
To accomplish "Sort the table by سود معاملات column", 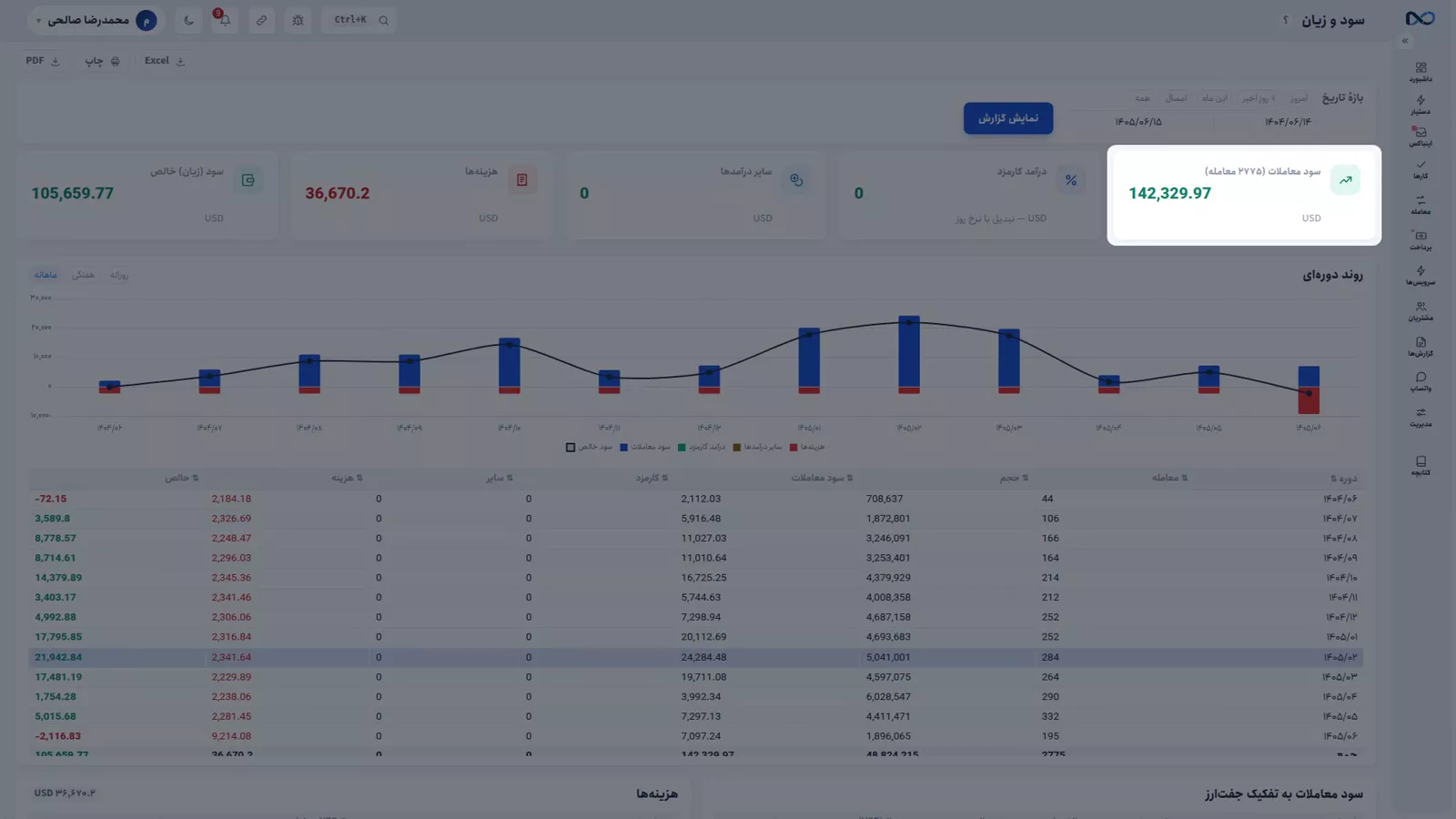I will point(822,478).
